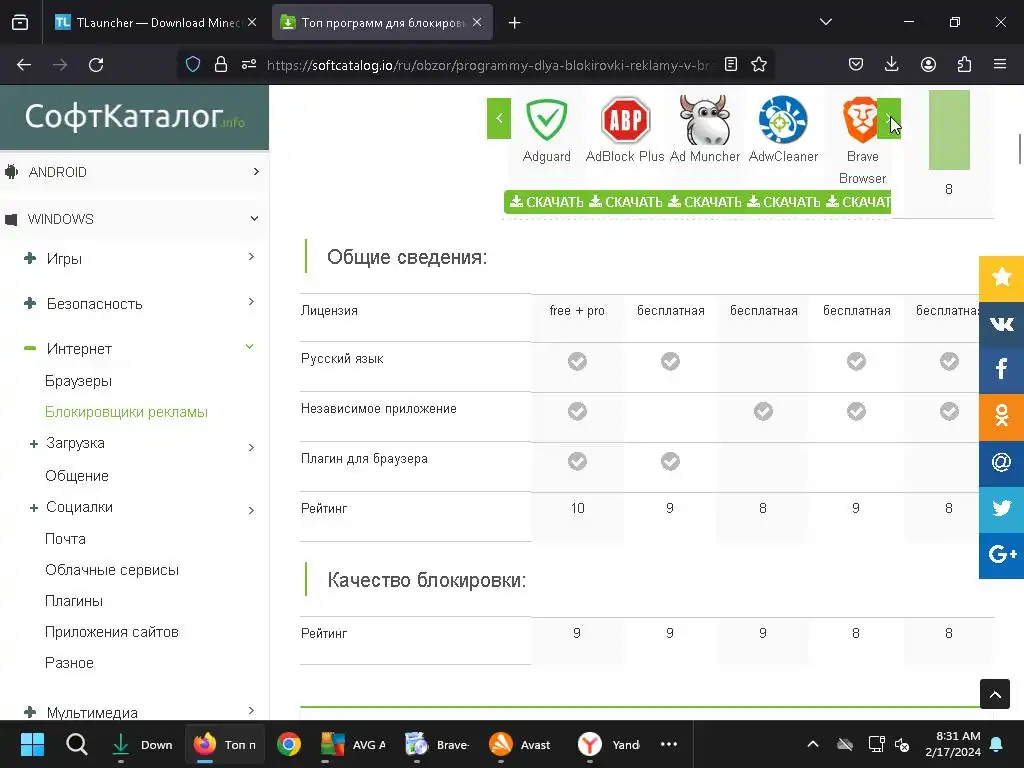Expand the ANDROID sidebar section
The width and height of the screenshot is (1024, 768).
pos(256,171)
